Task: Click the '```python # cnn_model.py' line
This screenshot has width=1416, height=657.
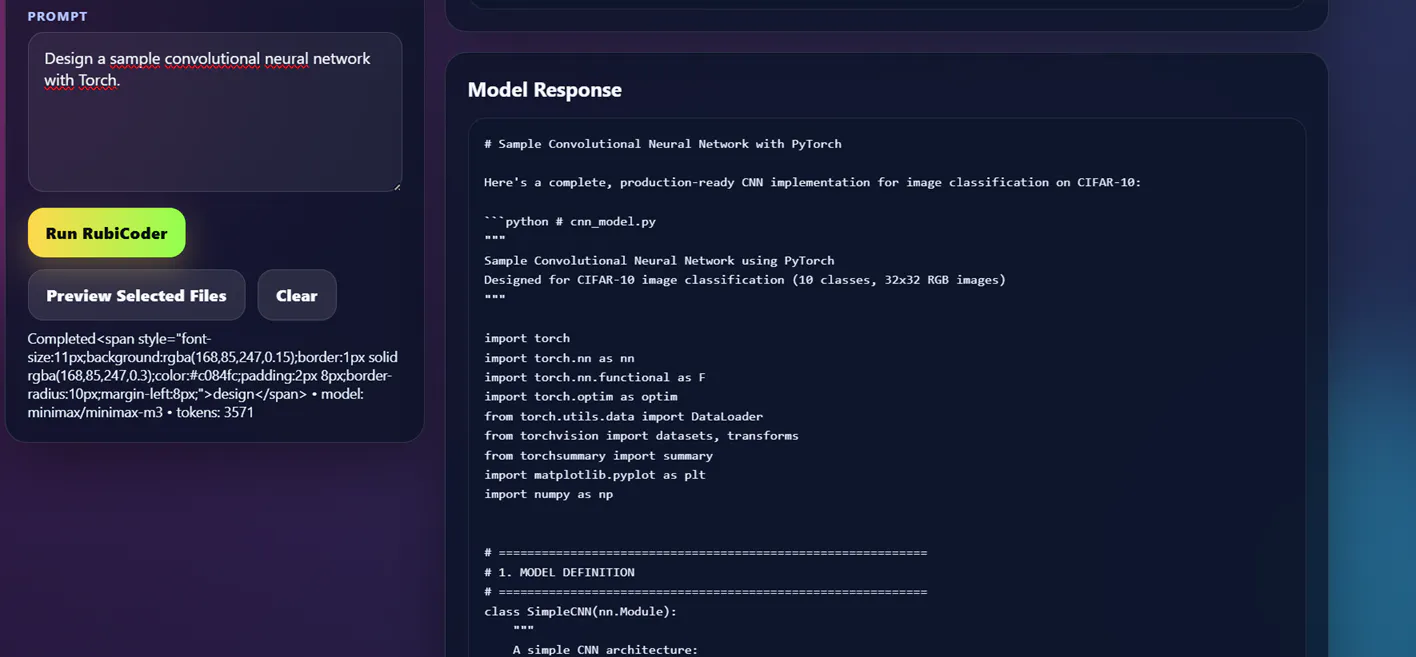Action: coord(570,221)
